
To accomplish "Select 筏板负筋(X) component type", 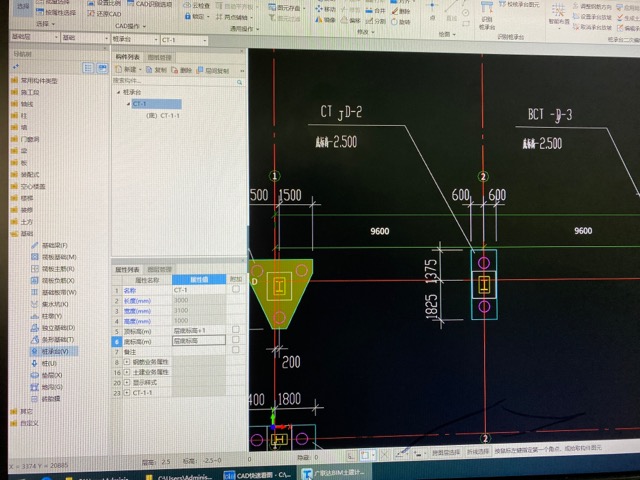I will tap(53, 280).
